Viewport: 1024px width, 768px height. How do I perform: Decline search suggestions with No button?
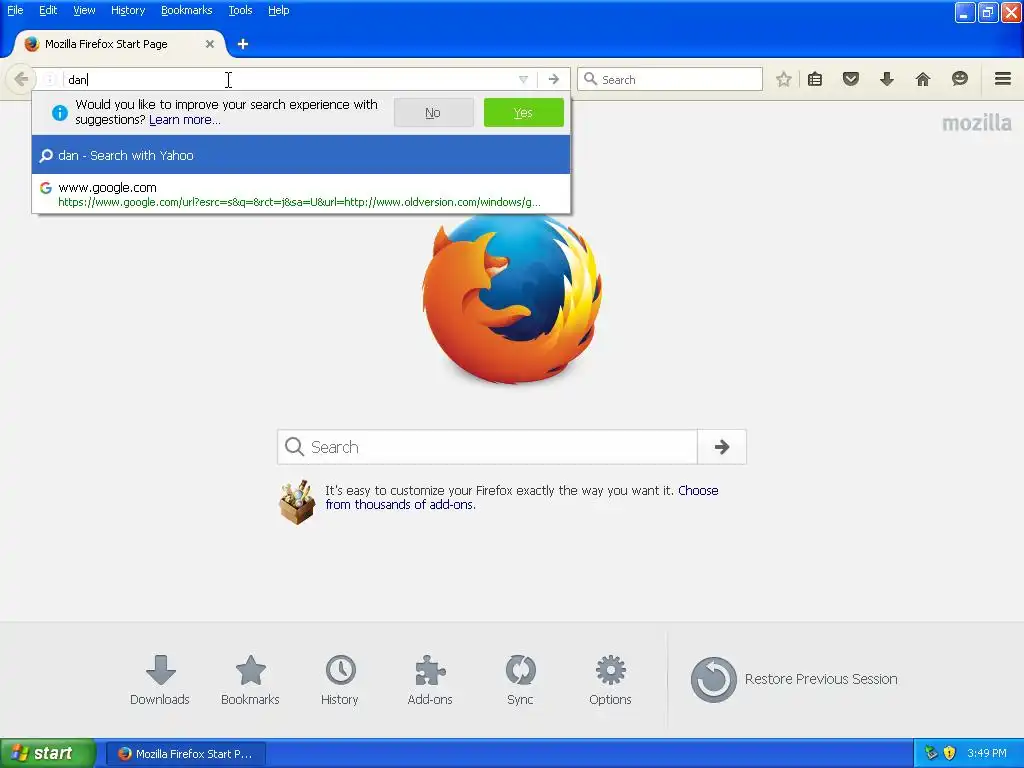(x=433, y=113)
